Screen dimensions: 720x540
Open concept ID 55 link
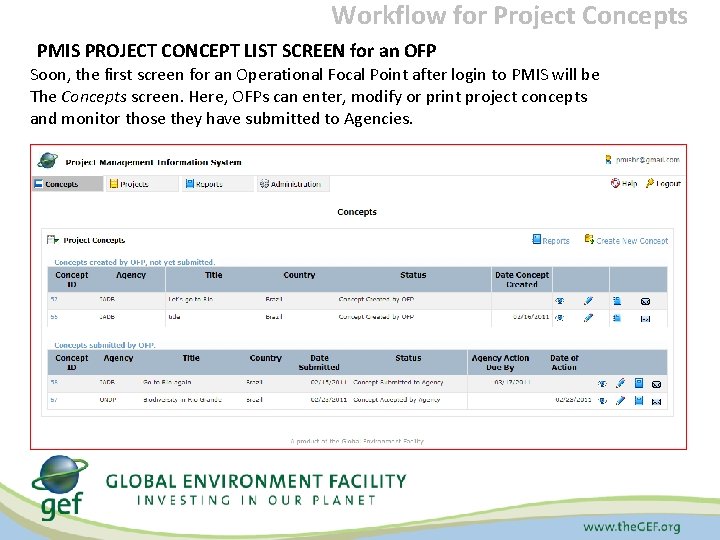tap(54, 317)
